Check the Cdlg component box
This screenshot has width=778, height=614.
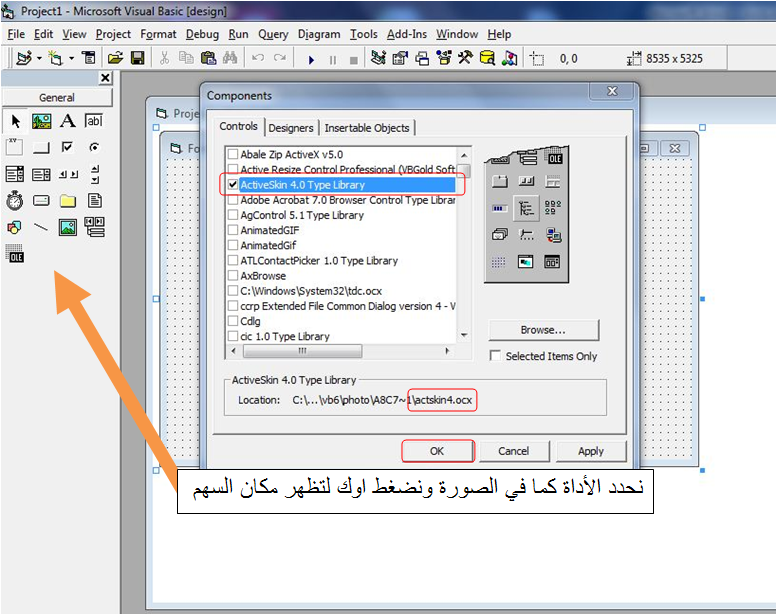(233, 321)
